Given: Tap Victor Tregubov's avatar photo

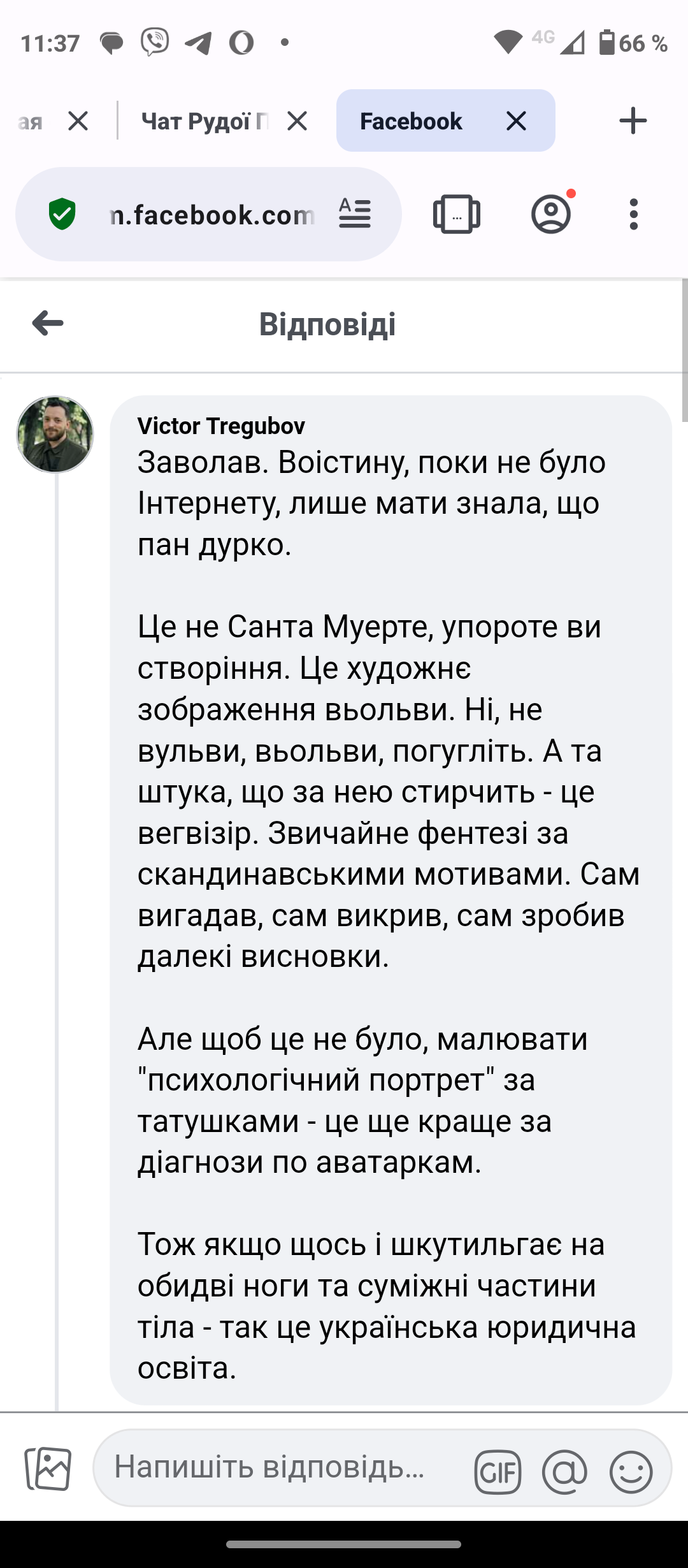Looking at the screenshot, I should point(55,434).
